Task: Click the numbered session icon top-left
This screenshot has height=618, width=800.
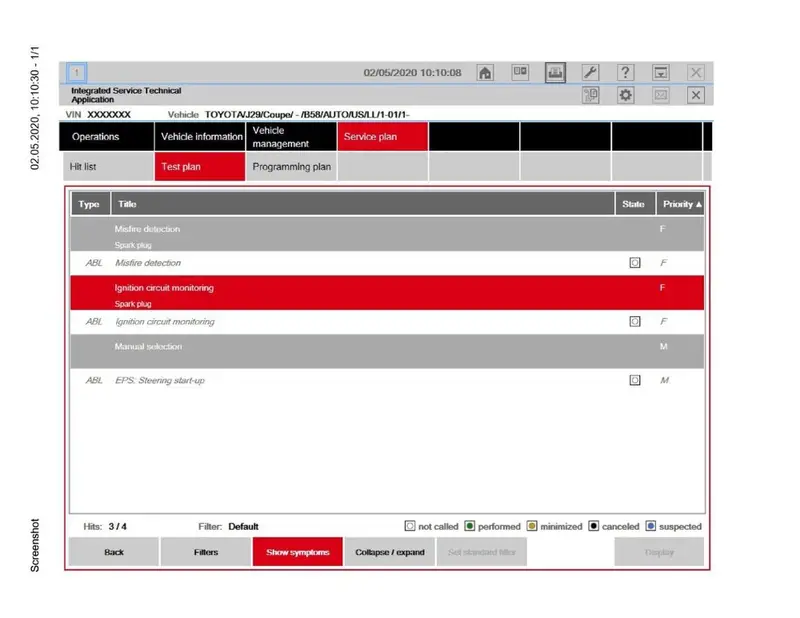Action: pos(77,72)
